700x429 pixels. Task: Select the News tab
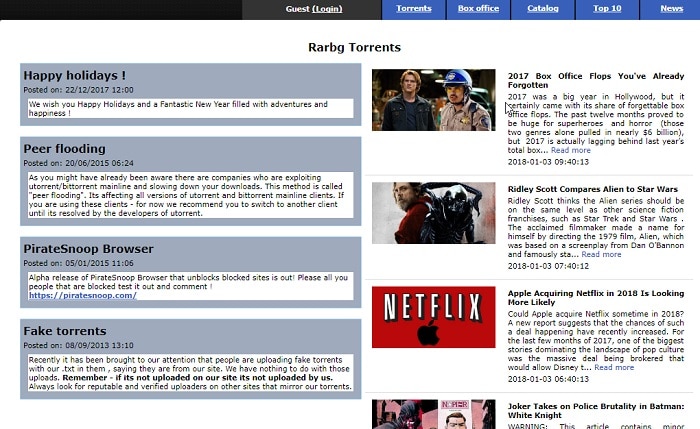(x=671, y=8)
